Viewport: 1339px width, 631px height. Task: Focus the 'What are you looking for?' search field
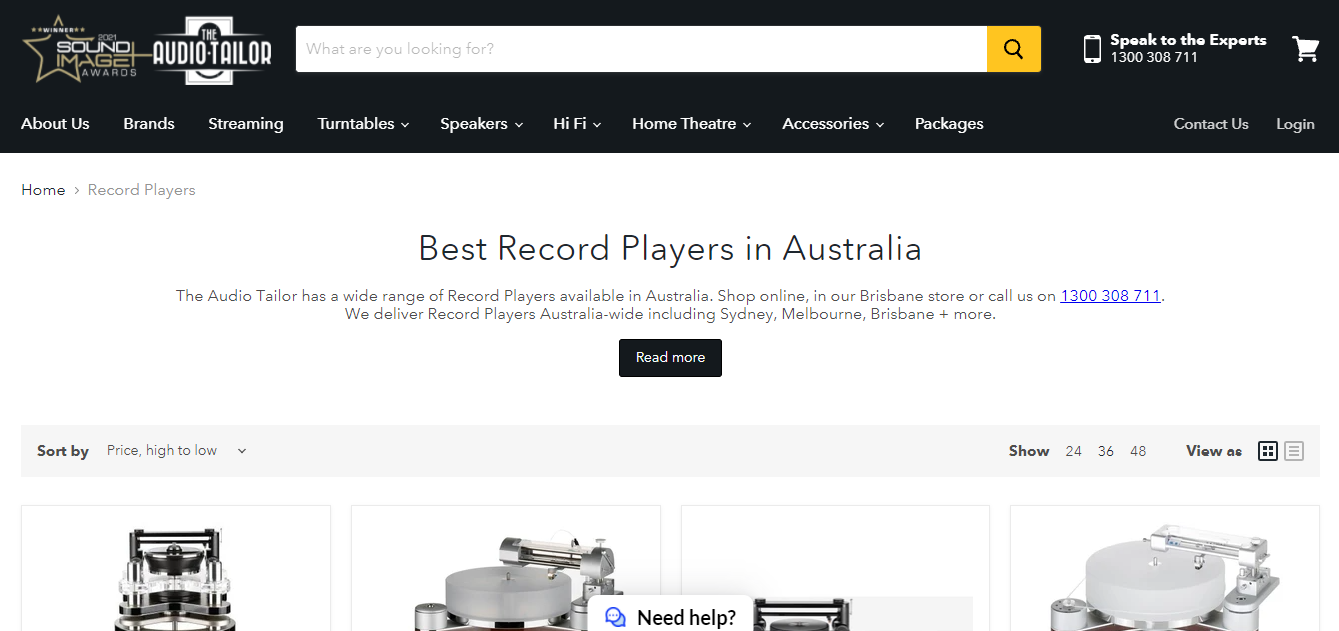point(641,49)
